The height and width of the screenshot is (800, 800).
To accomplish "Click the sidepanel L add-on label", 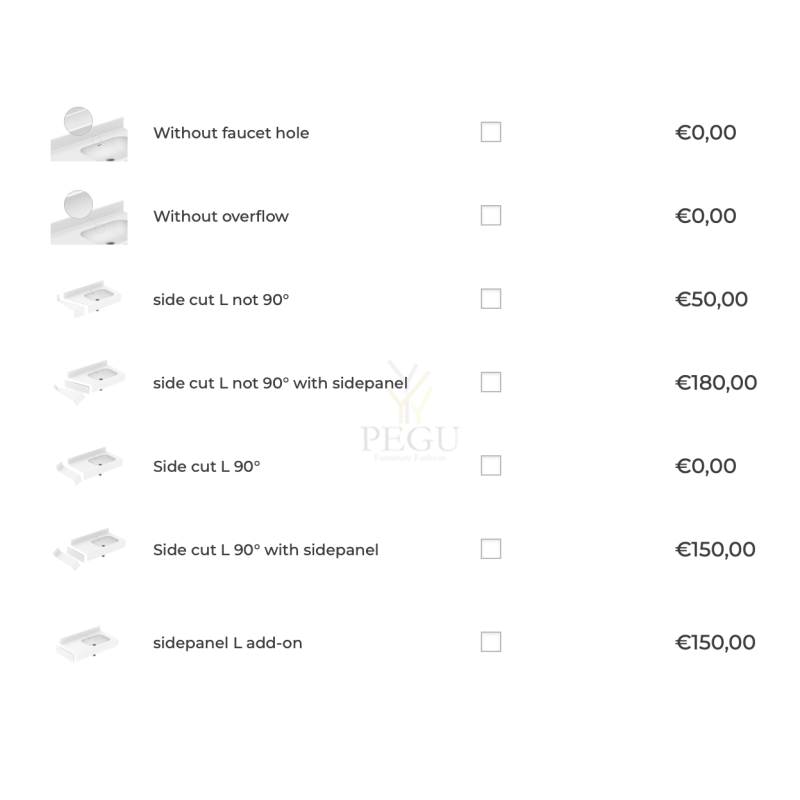I will coord(228,643).
